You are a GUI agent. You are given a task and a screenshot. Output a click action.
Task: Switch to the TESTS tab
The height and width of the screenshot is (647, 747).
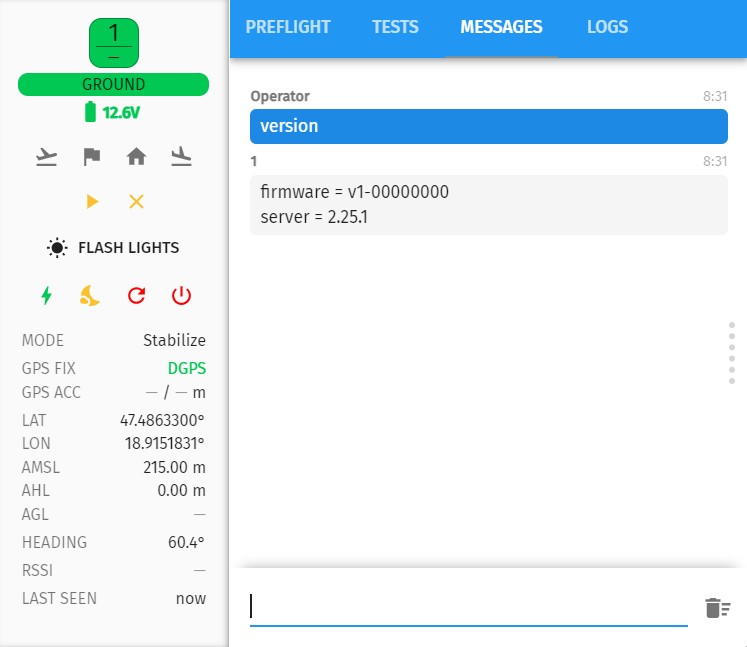[x=395, y=27]
